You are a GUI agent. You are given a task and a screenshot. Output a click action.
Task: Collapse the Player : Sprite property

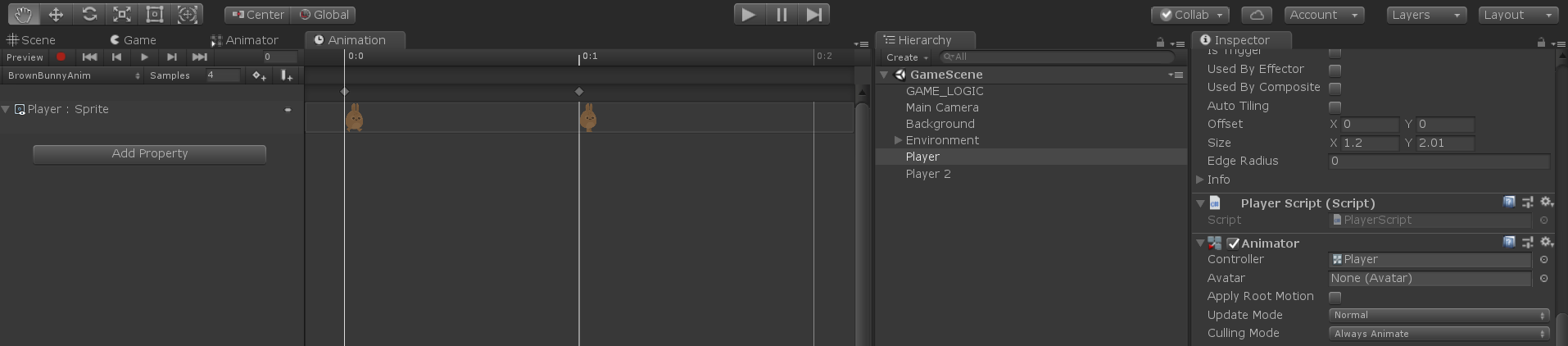pyautogui.click(x=6, y=109)
